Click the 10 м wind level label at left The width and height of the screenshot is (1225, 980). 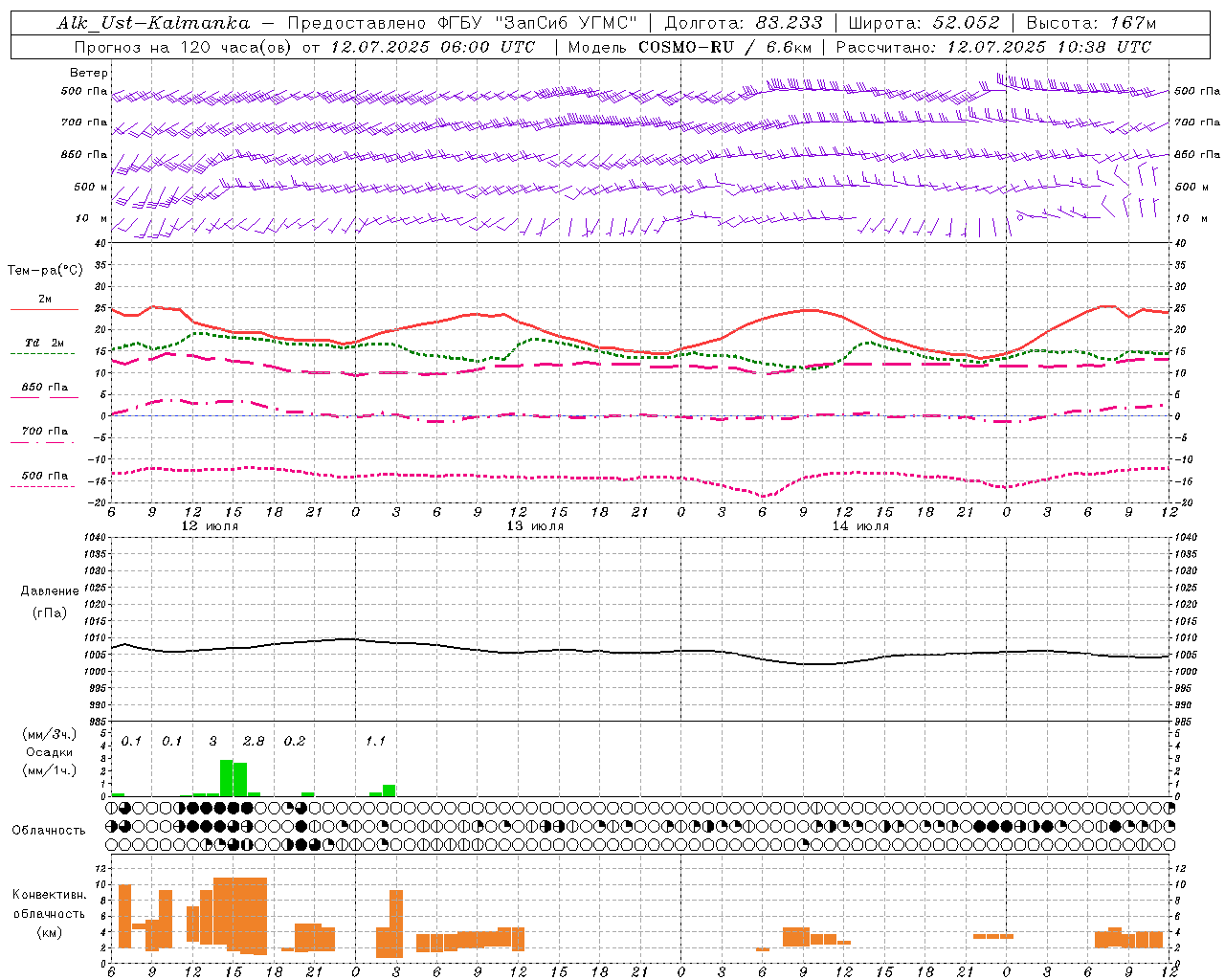(x=92, y=218)
